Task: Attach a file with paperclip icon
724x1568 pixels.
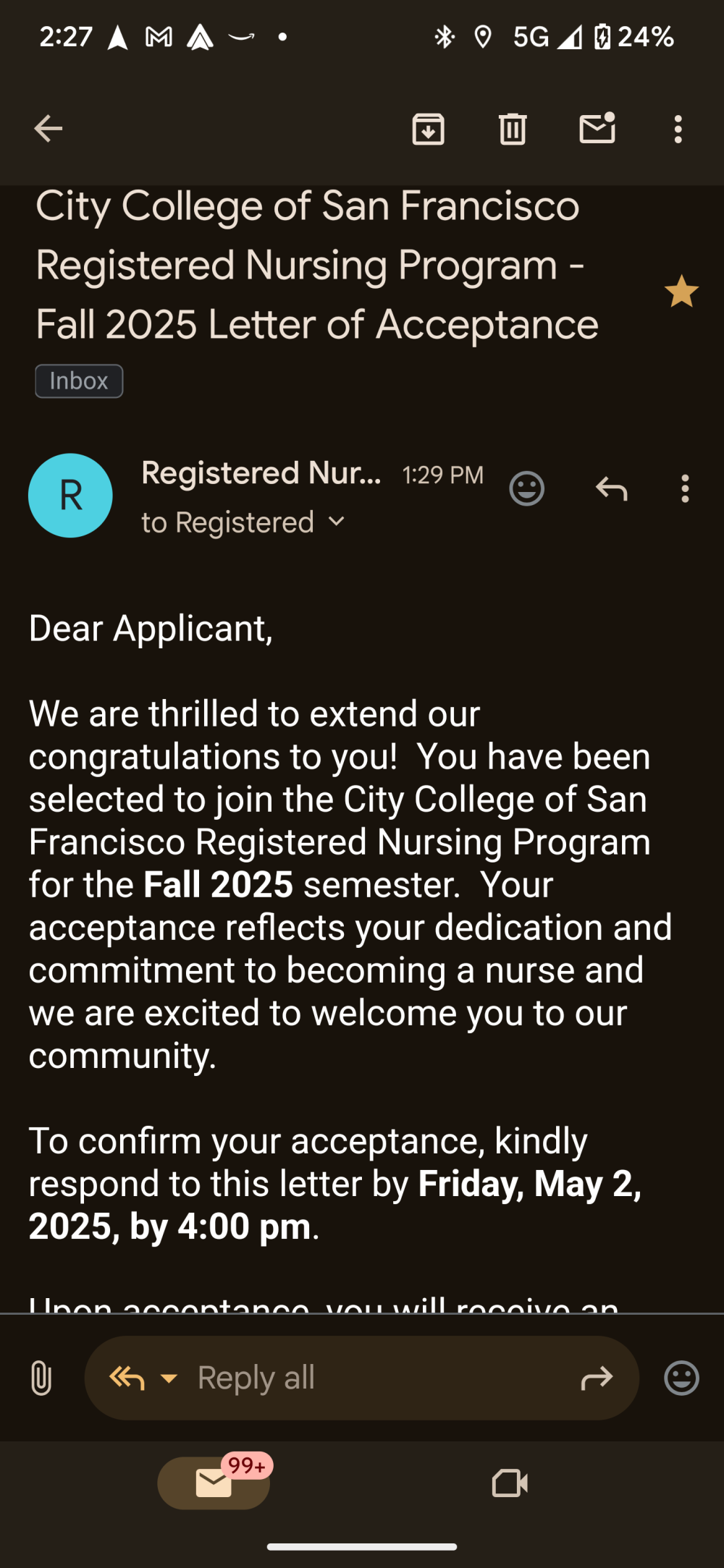Action: 41,1378
